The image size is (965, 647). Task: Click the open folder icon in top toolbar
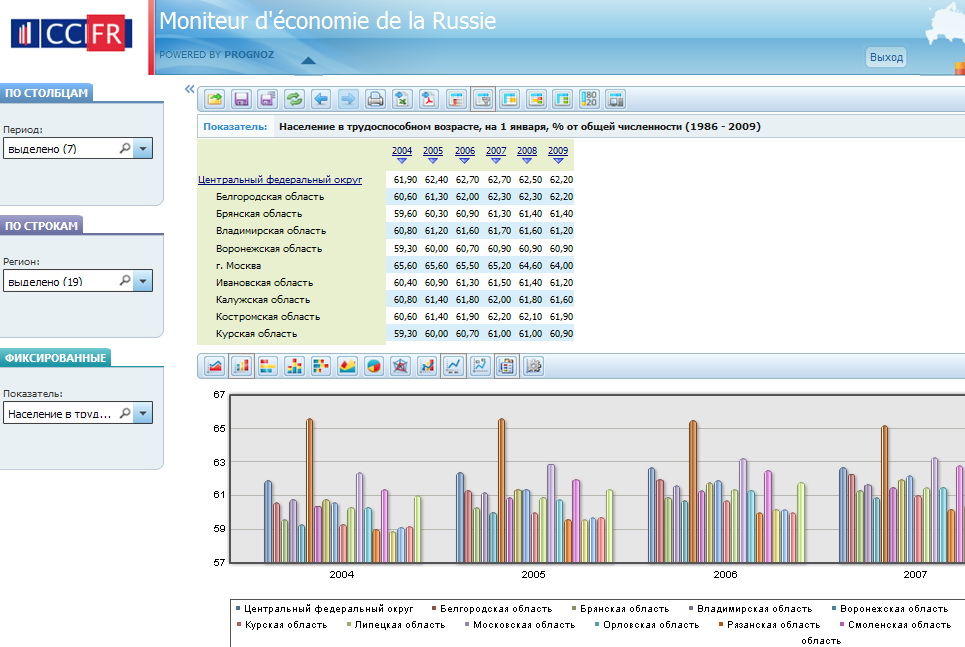[215, 99]
